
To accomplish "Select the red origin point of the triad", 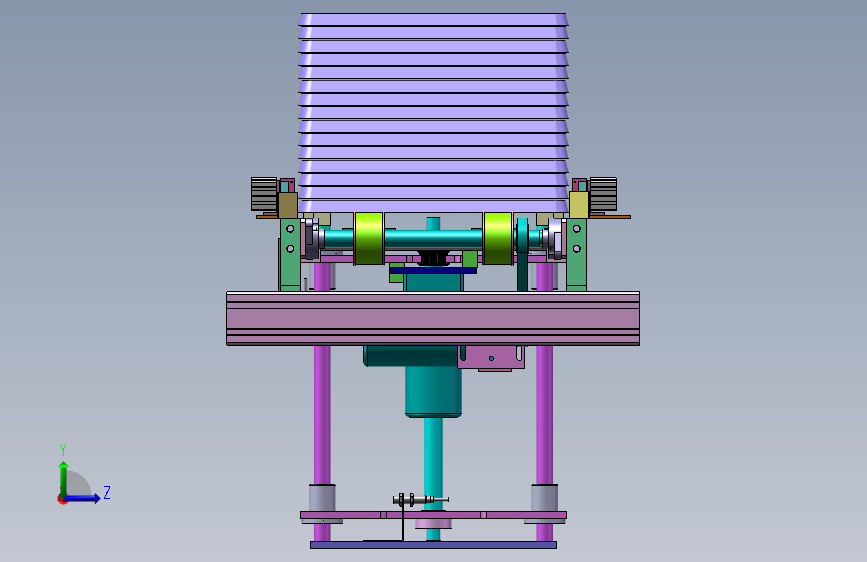I will (x=61, y=499).
